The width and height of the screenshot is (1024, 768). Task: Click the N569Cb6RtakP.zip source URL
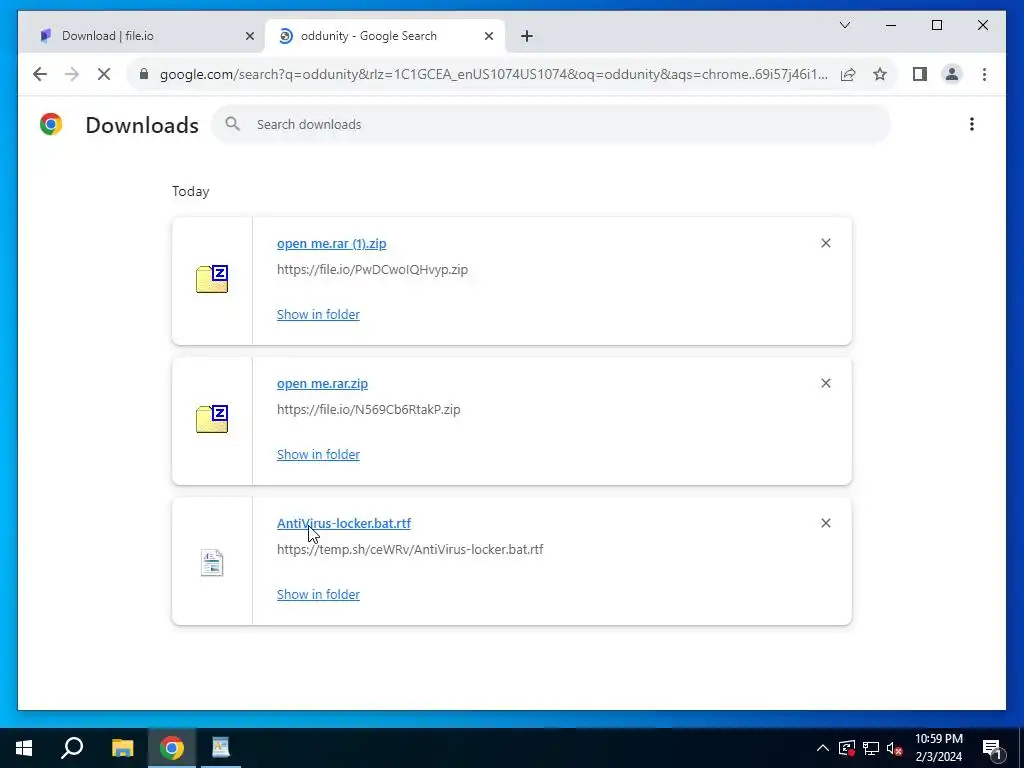point(368,409)
